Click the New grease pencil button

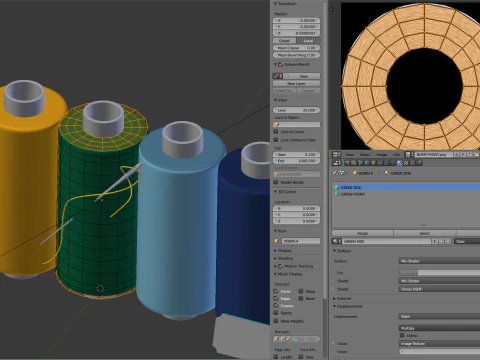coord(302,76)
